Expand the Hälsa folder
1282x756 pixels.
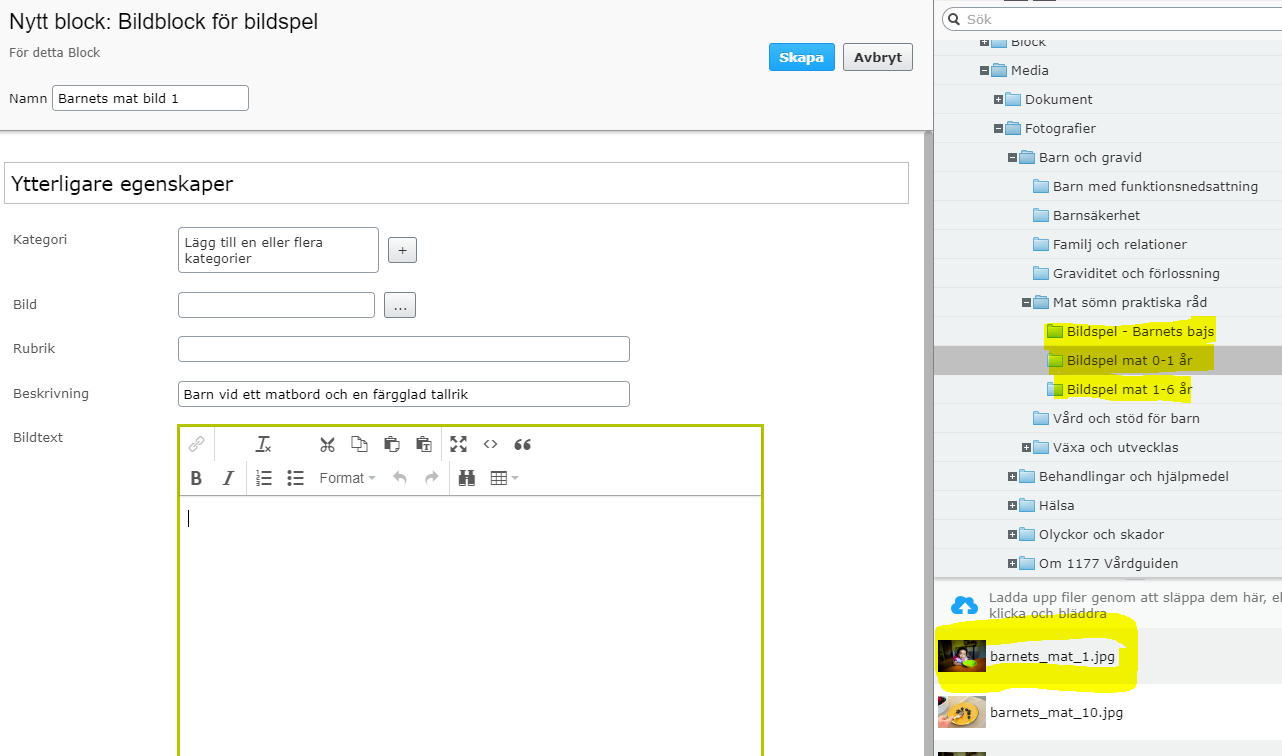[x=1013, y=506]
